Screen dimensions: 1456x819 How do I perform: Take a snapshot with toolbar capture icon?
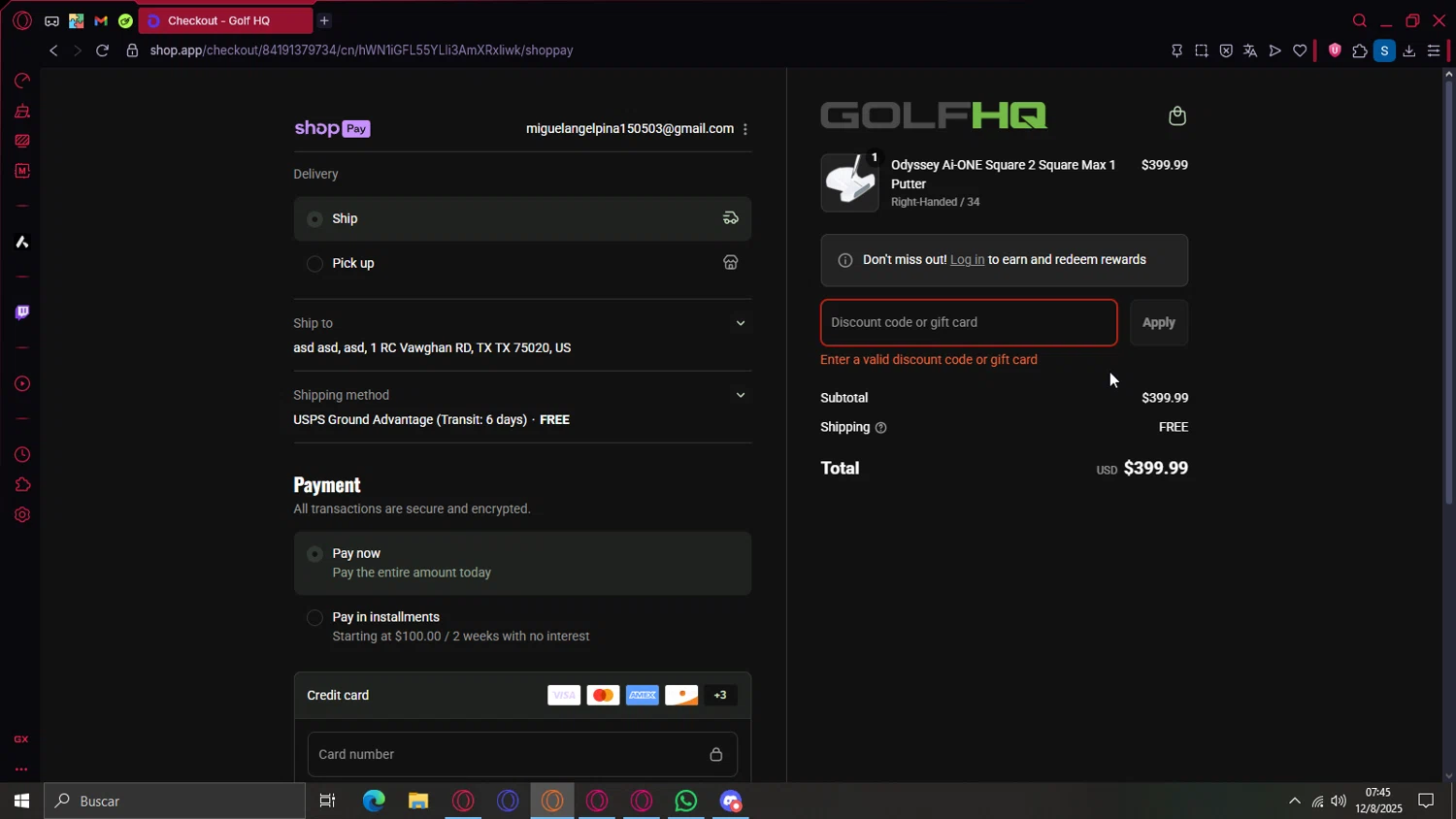(1202, 50)
